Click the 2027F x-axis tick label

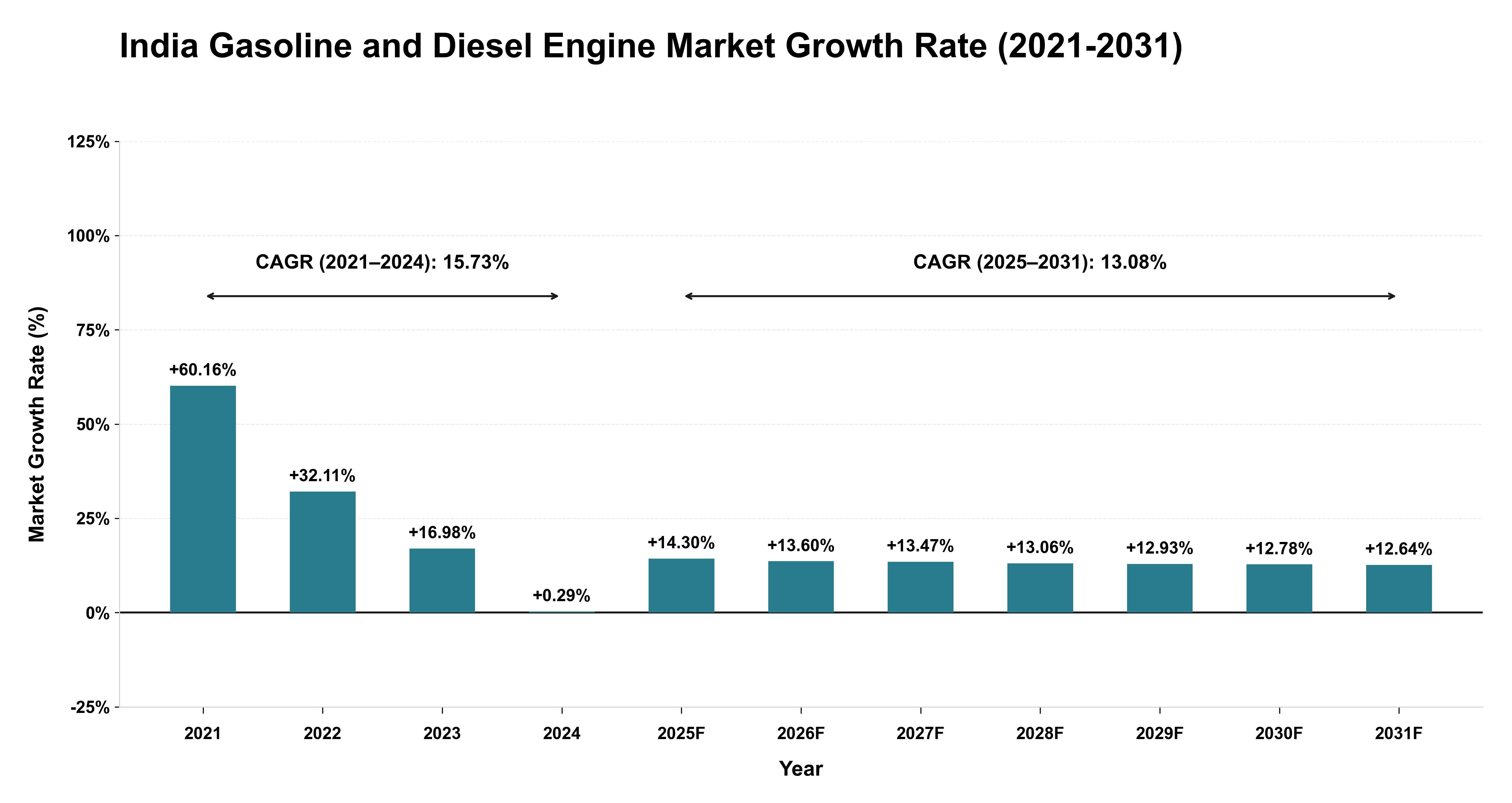[920, 734]
